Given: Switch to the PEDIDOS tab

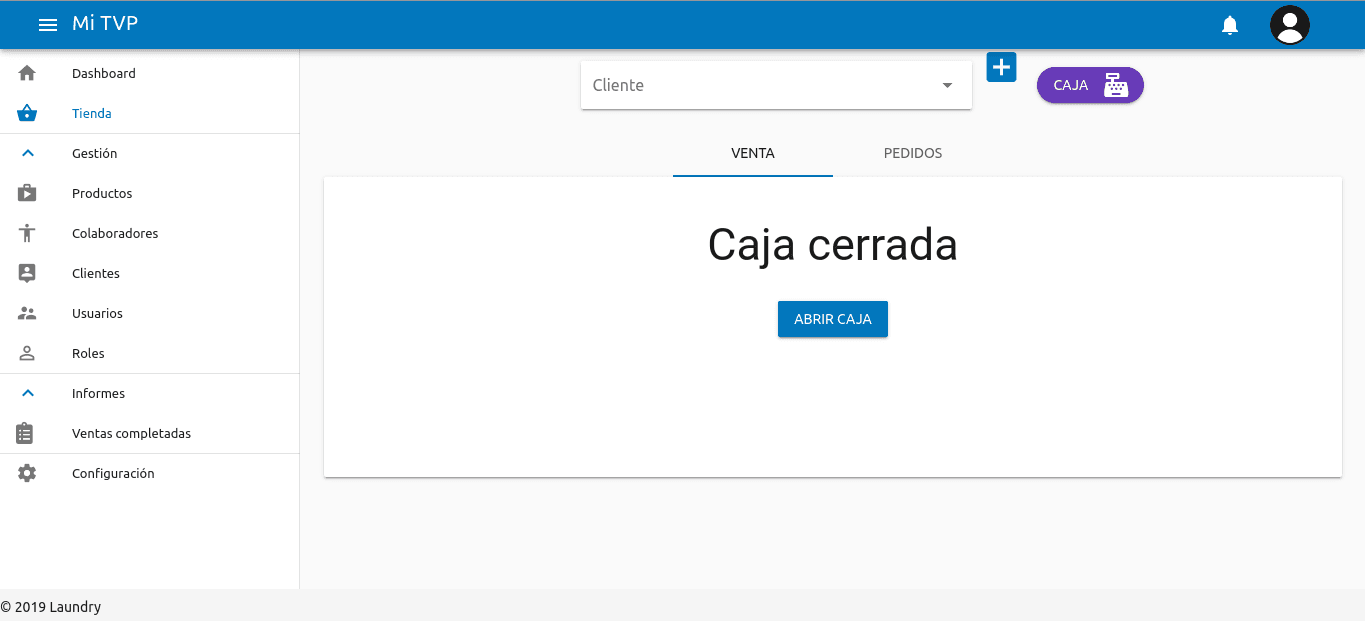Looking at the screenshot, I should tap(913, 153).
